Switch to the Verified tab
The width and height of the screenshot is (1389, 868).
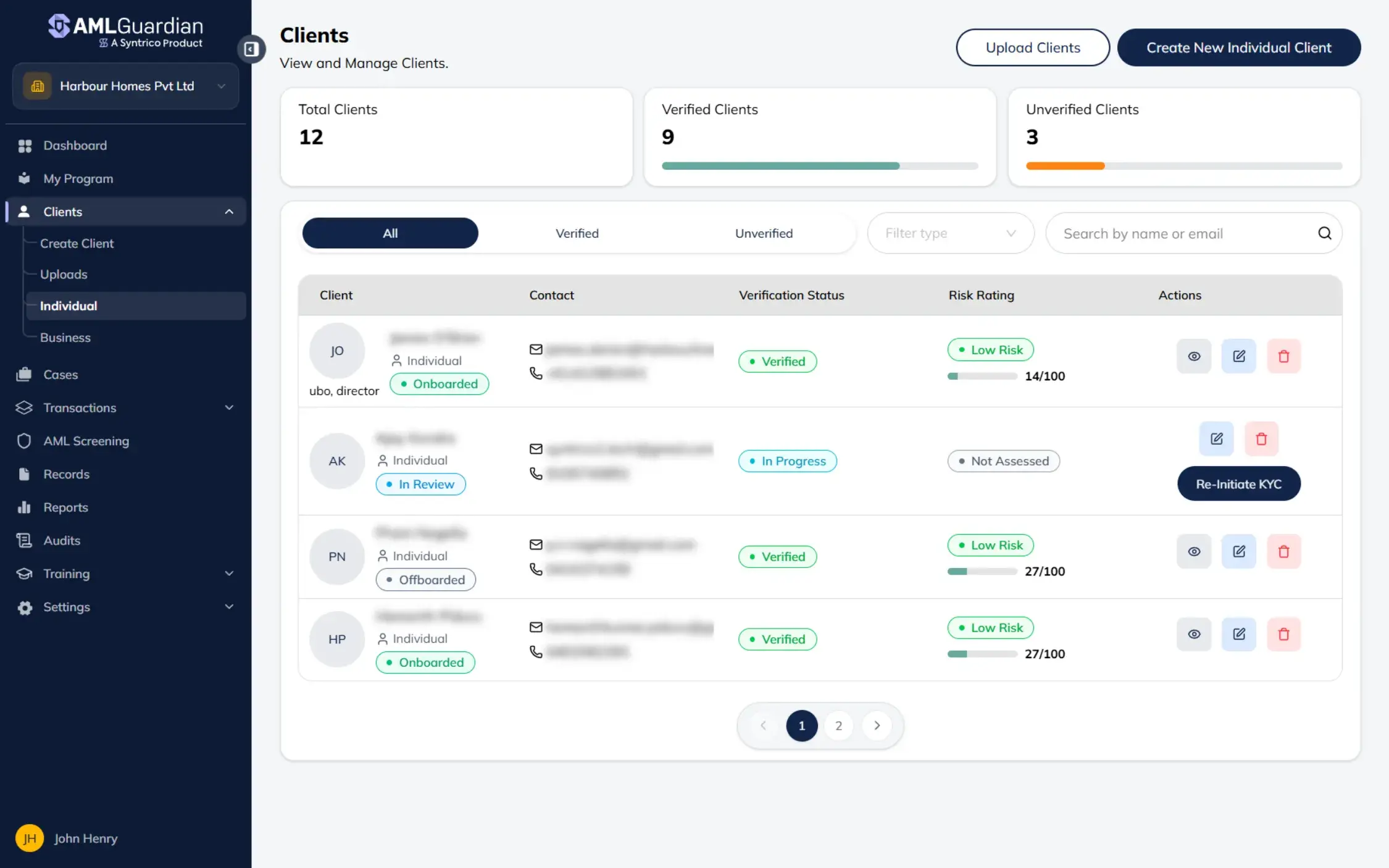577,233
